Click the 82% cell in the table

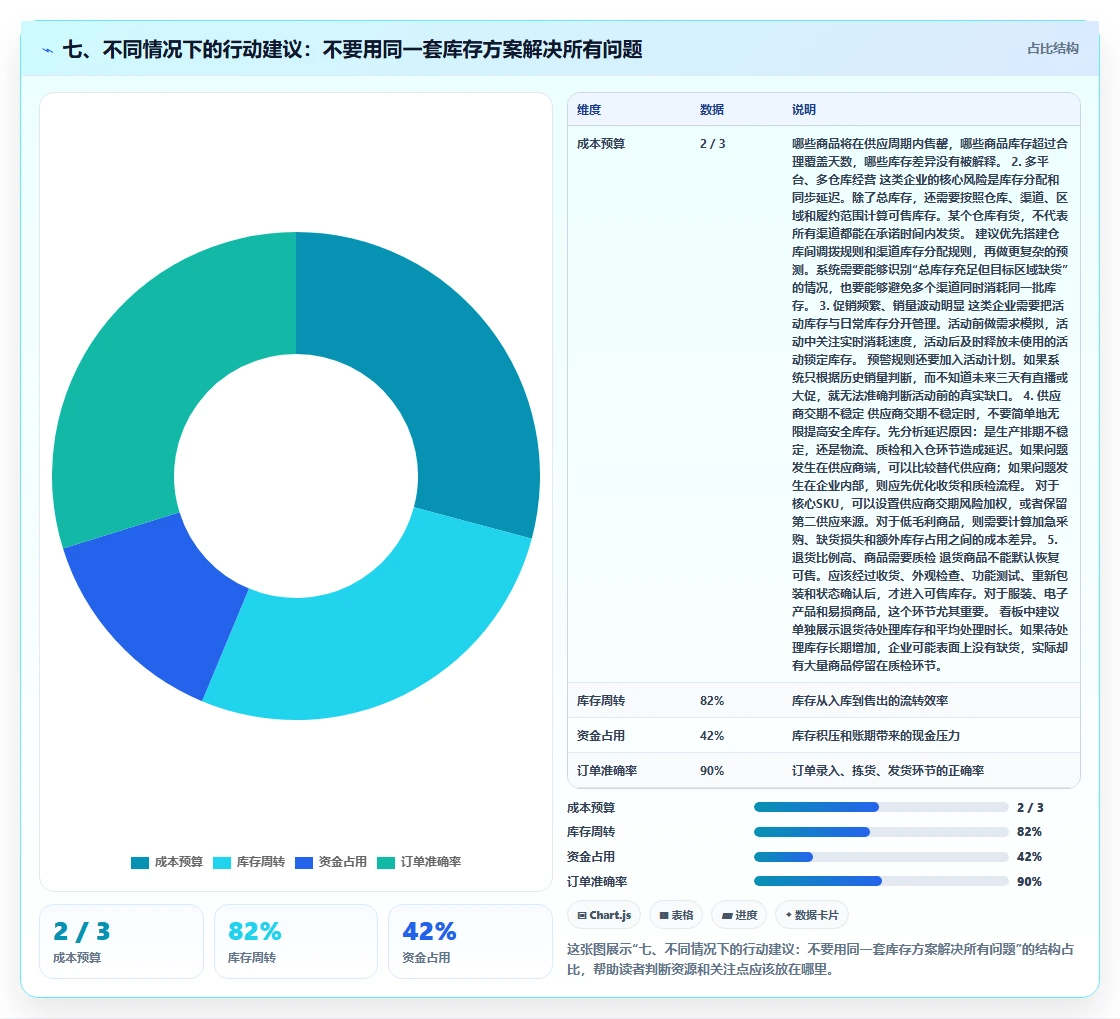click(x=712, y=701)
